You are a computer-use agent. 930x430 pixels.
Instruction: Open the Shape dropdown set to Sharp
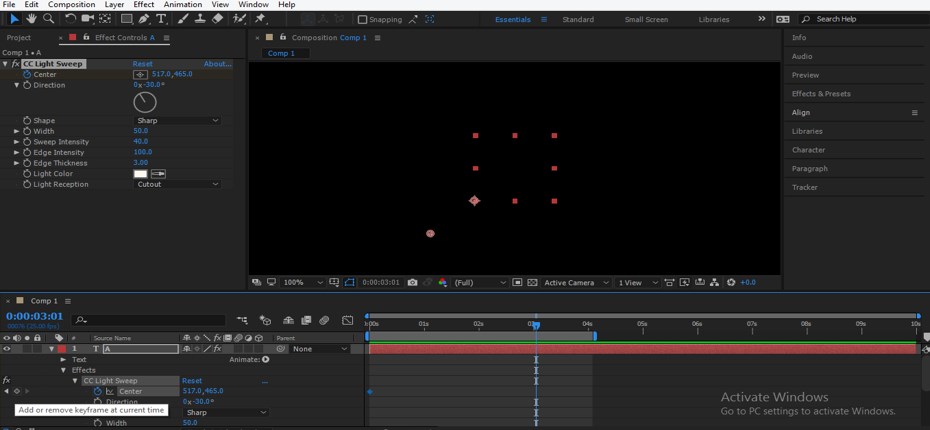176,121
